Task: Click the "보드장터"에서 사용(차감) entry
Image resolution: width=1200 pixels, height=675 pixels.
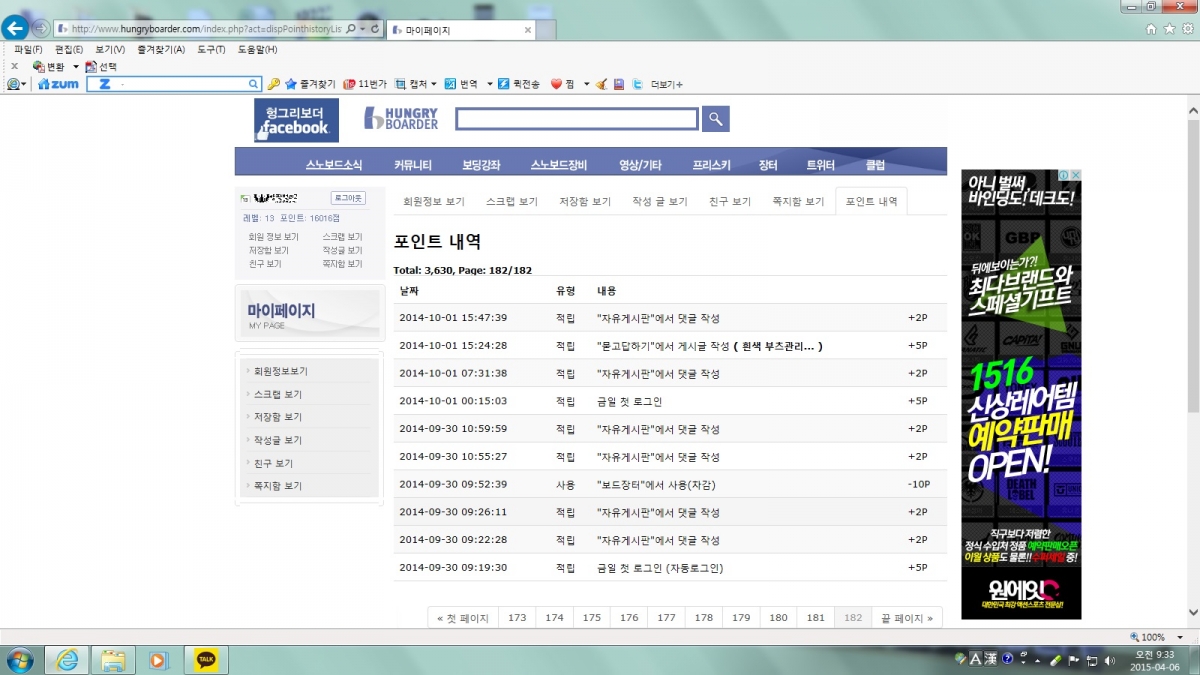Action: coord(655,484)
